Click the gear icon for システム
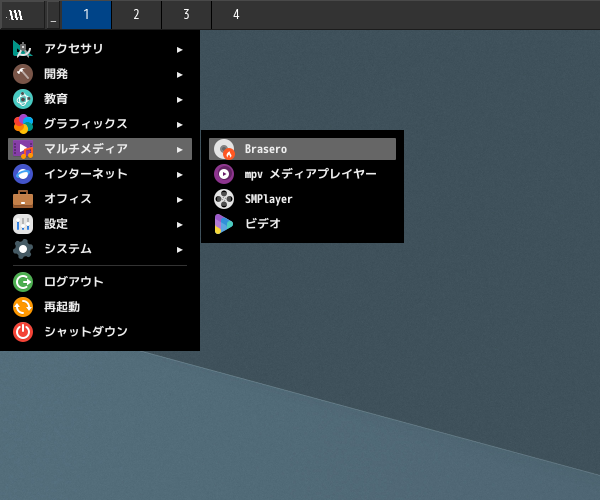This screenshot has height=500, width=600. click(x=23, y=249)
